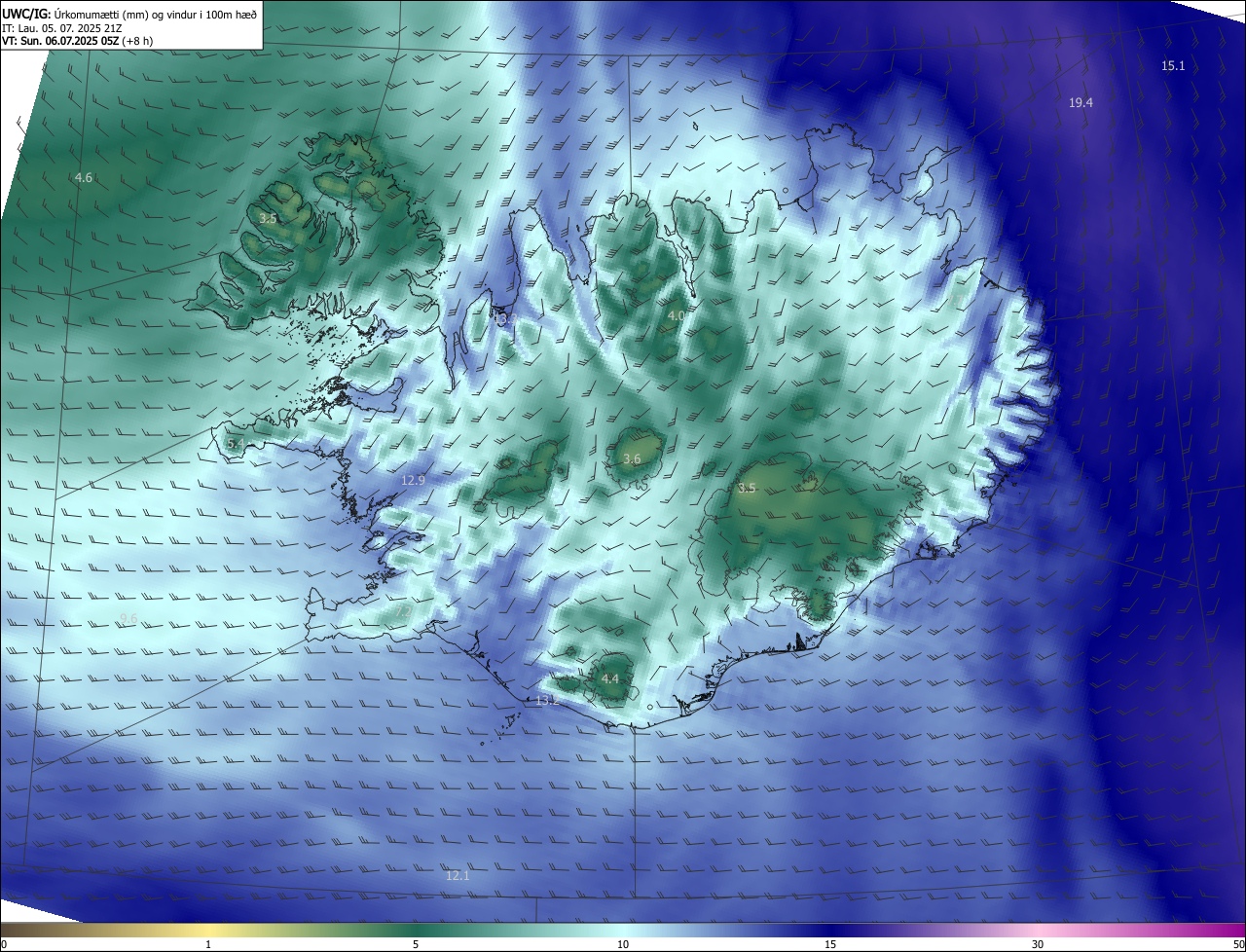Click the 19.4 value label on the map
This screenshot has height=952, width=1246.
(1081, 102)
